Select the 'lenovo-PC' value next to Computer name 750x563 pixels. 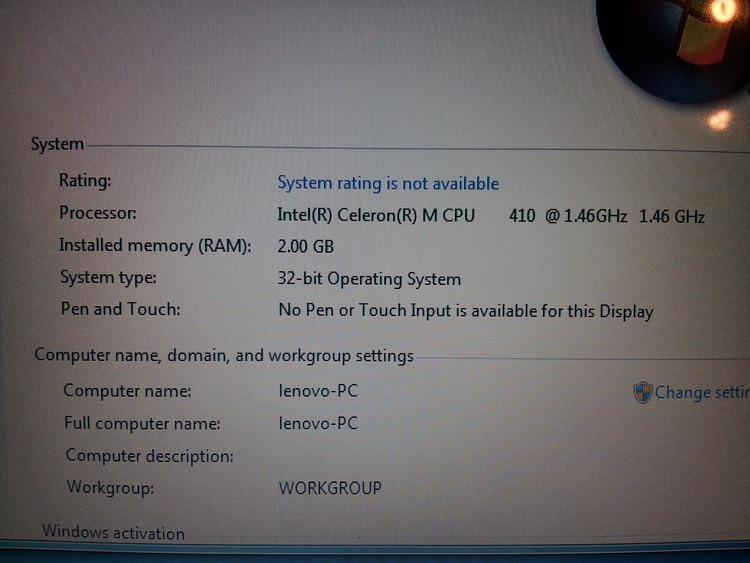tap(318, 391)
